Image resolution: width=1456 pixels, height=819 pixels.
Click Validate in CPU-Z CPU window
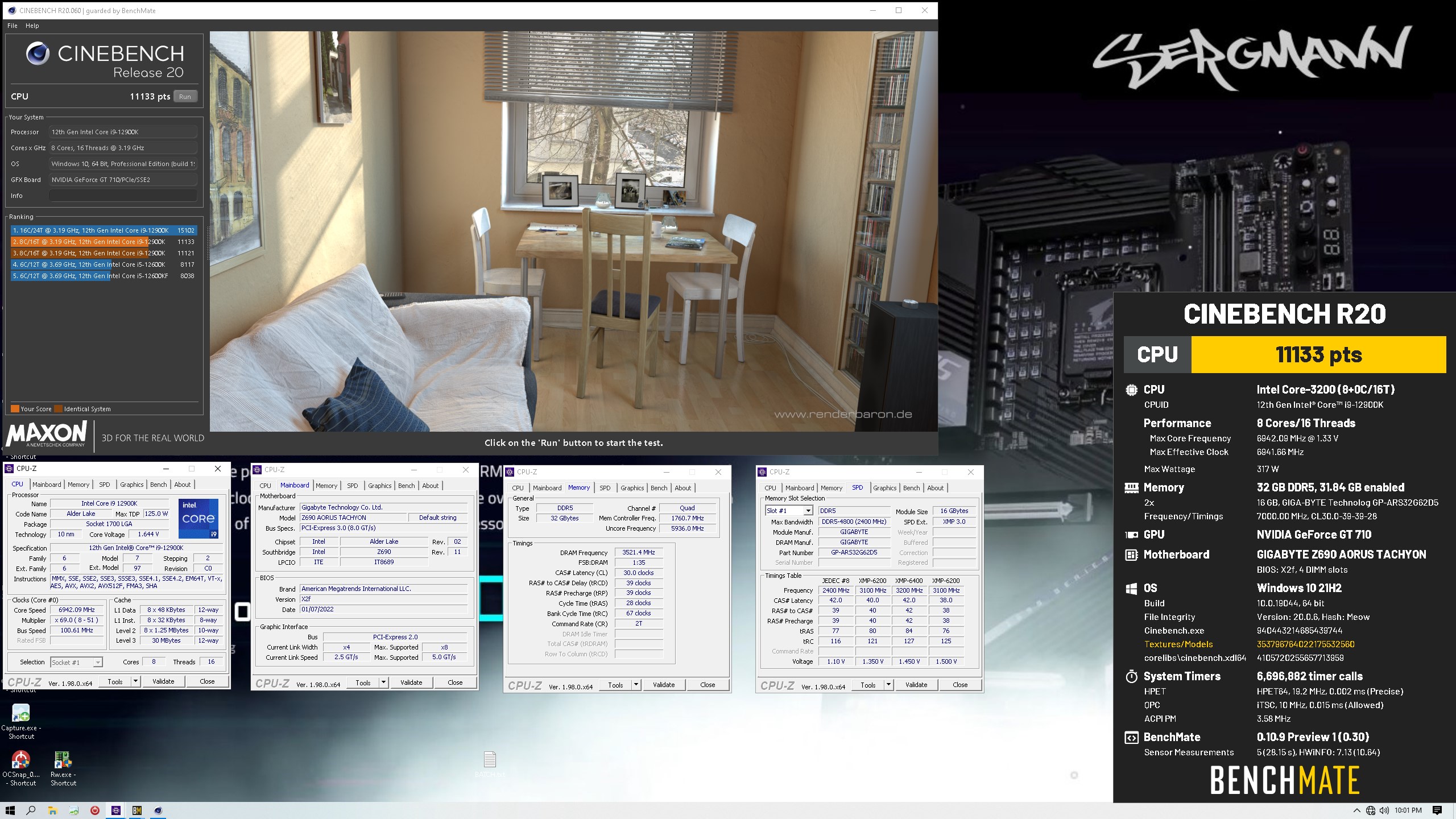point(163,681)
